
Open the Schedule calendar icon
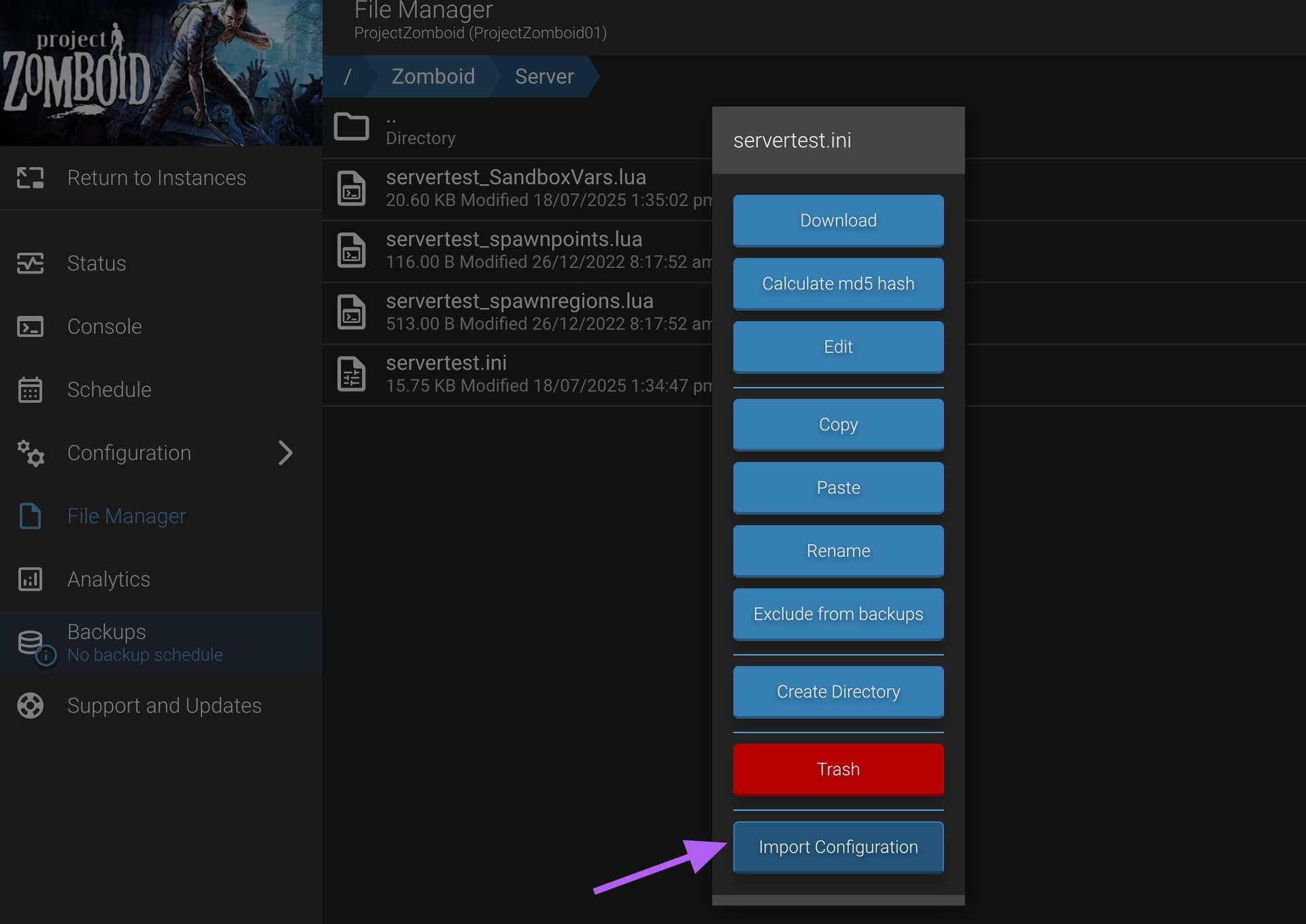pos(30,390)
